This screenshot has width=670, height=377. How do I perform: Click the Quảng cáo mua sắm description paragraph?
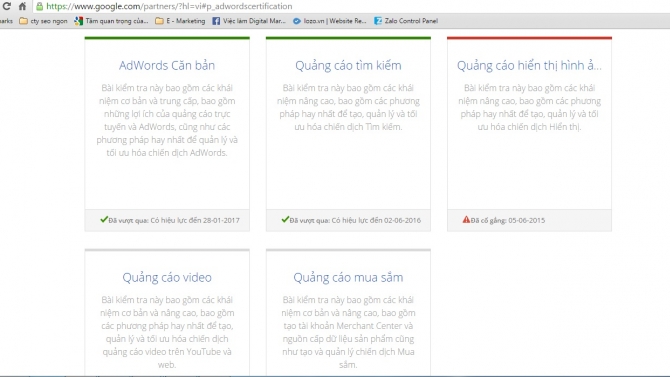(x=348, y=332)
